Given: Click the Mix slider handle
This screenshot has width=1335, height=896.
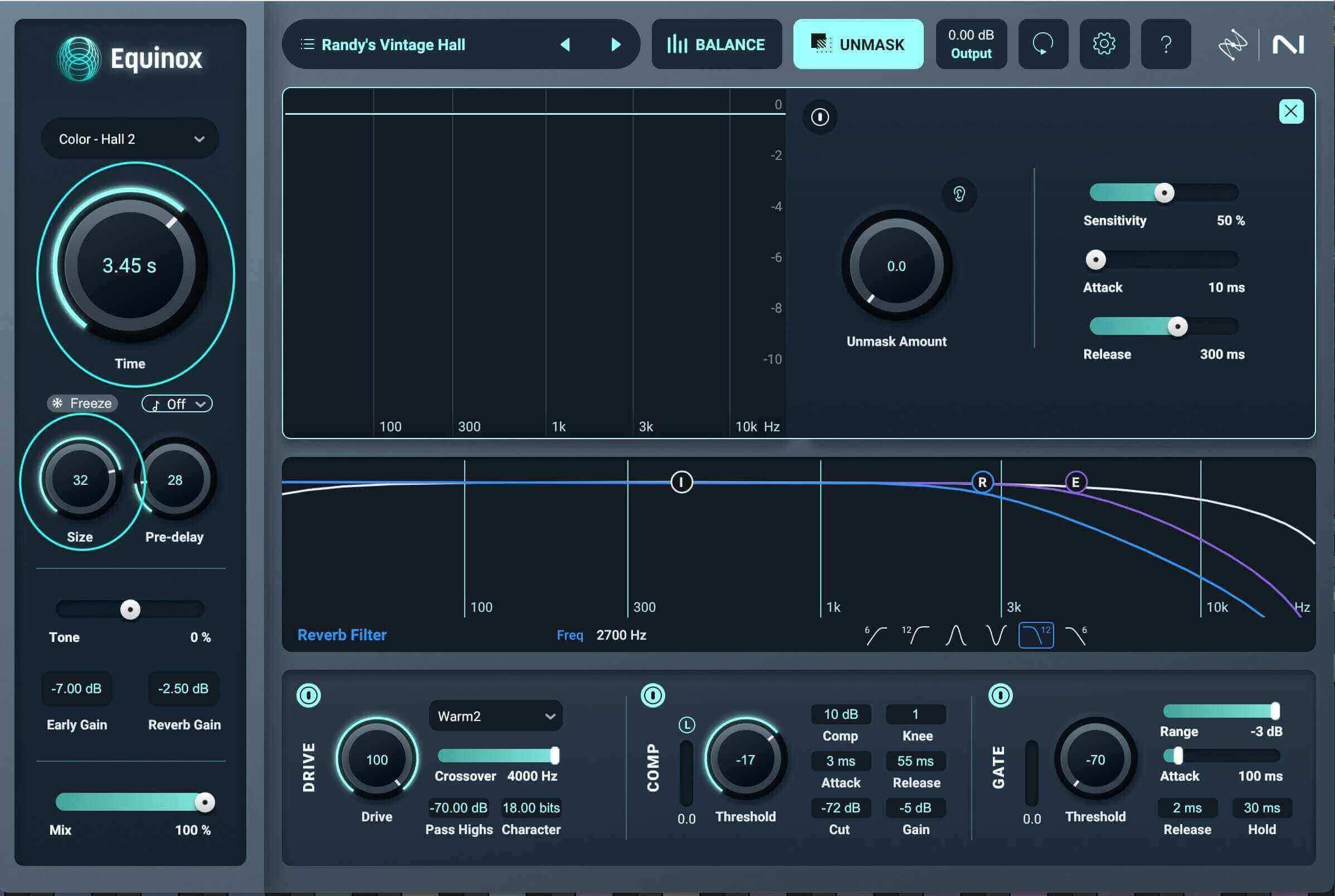Looking at the screenshot, I should [204, 802].
